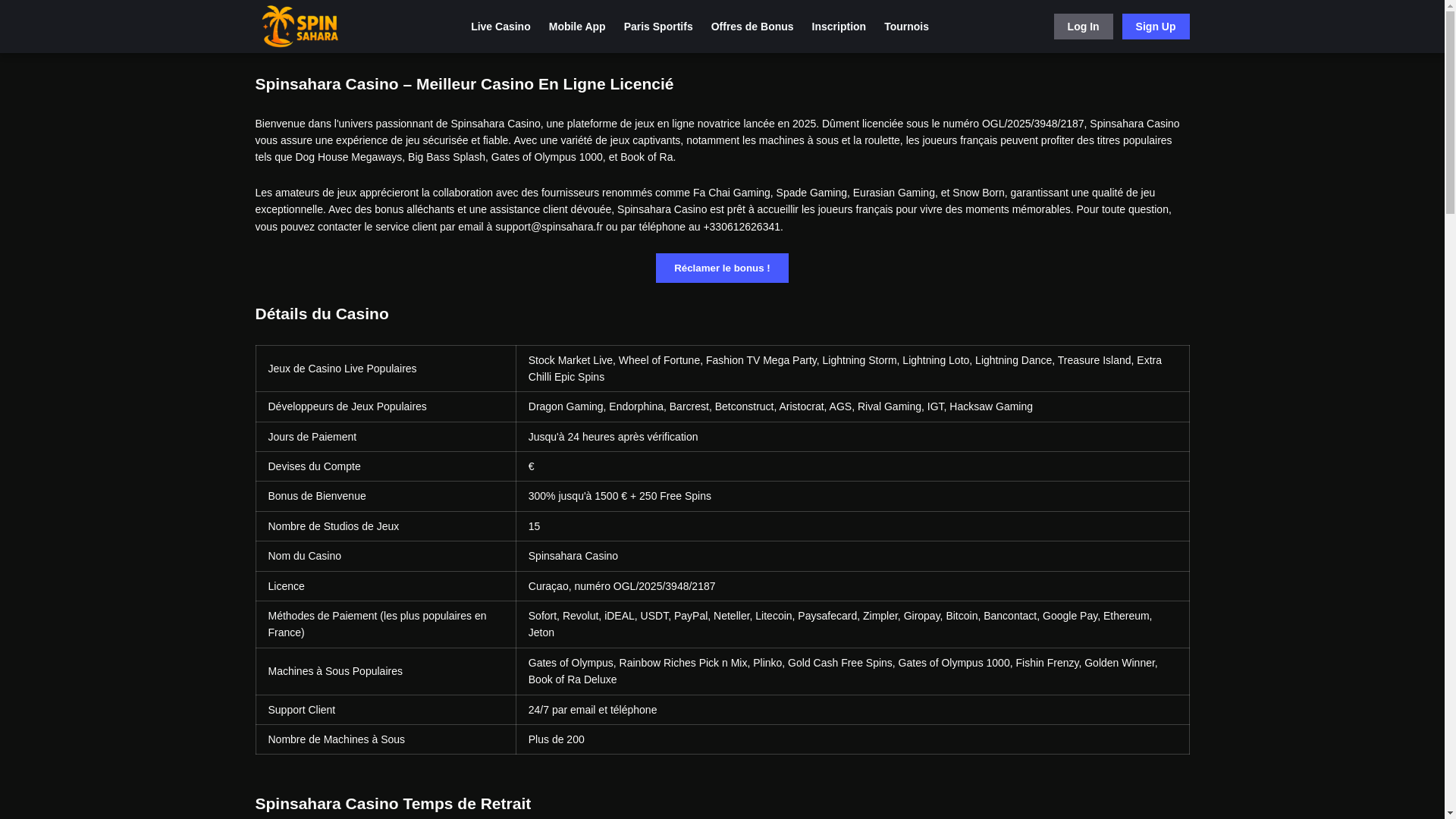1456x819 pixels.
Task: Click the value 15 cell
Action: [852, 526]
